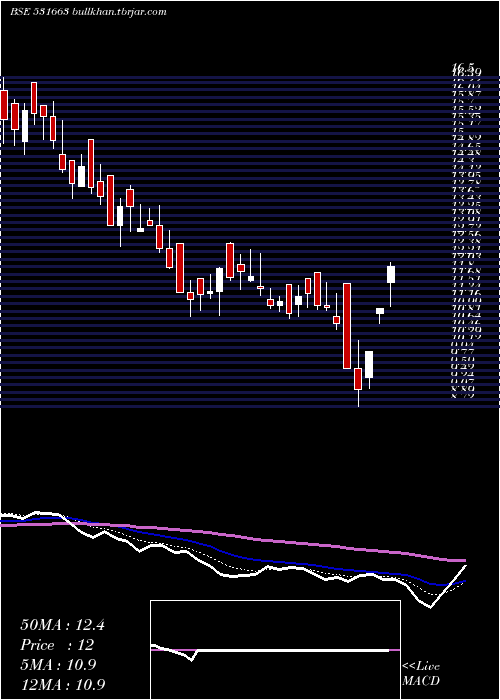Select the last white candlestick on the right

click(x=391, y=284)
